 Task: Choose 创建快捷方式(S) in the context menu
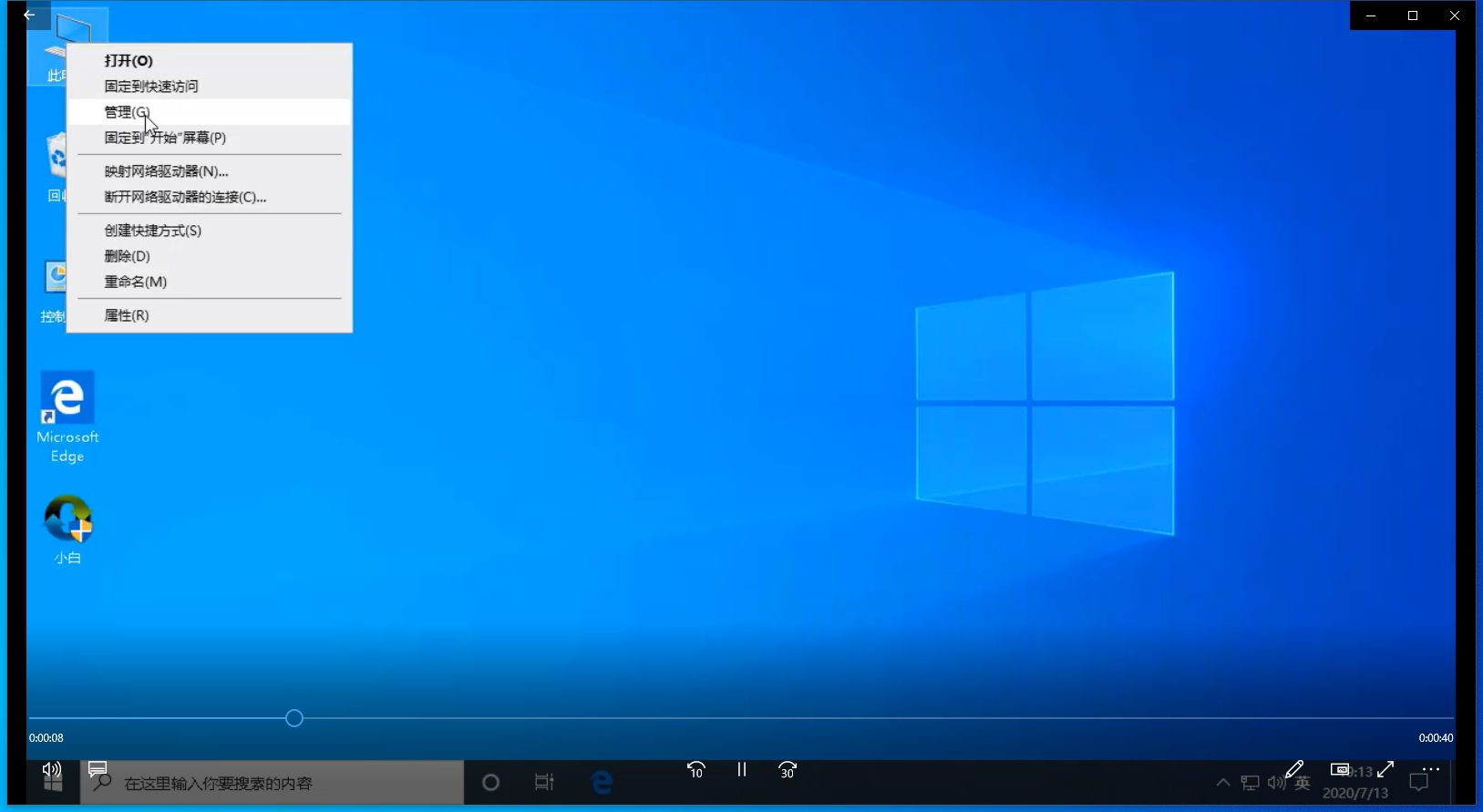pyautogui.click(x=210, y=230)
